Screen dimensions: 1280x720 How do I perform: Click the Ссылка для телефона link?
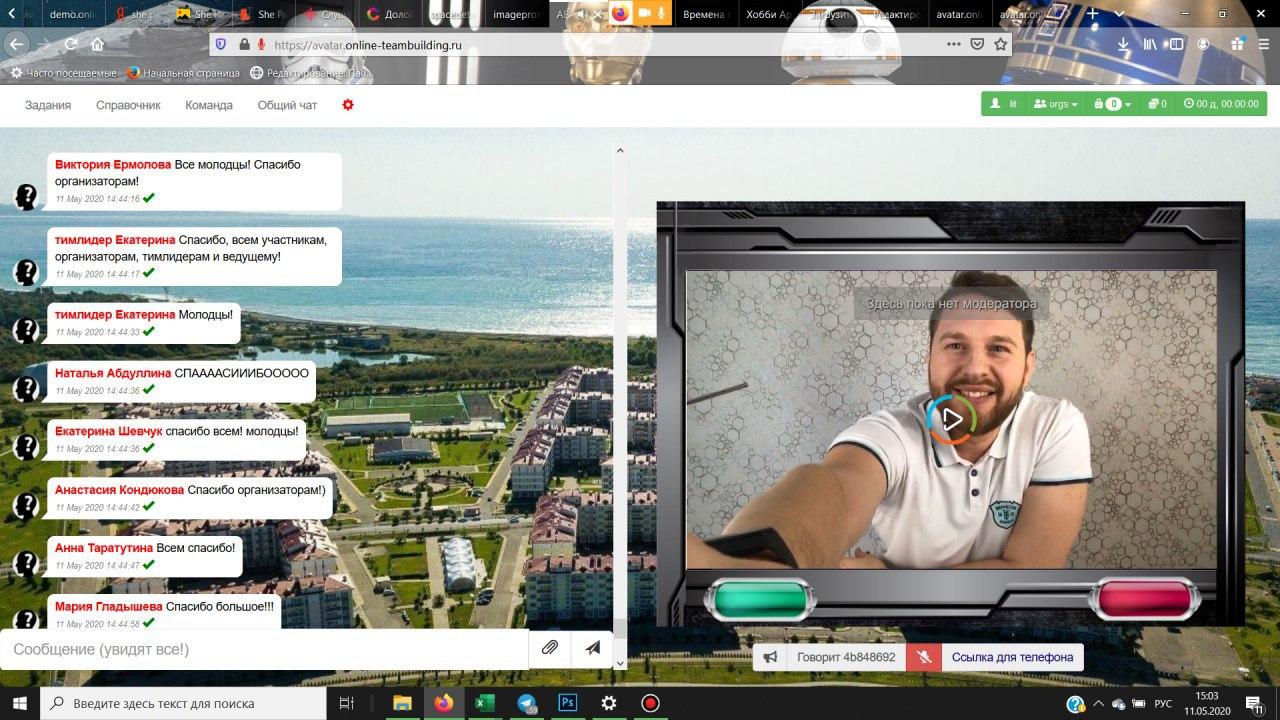pyautogui.click(x=1012, y=657)
